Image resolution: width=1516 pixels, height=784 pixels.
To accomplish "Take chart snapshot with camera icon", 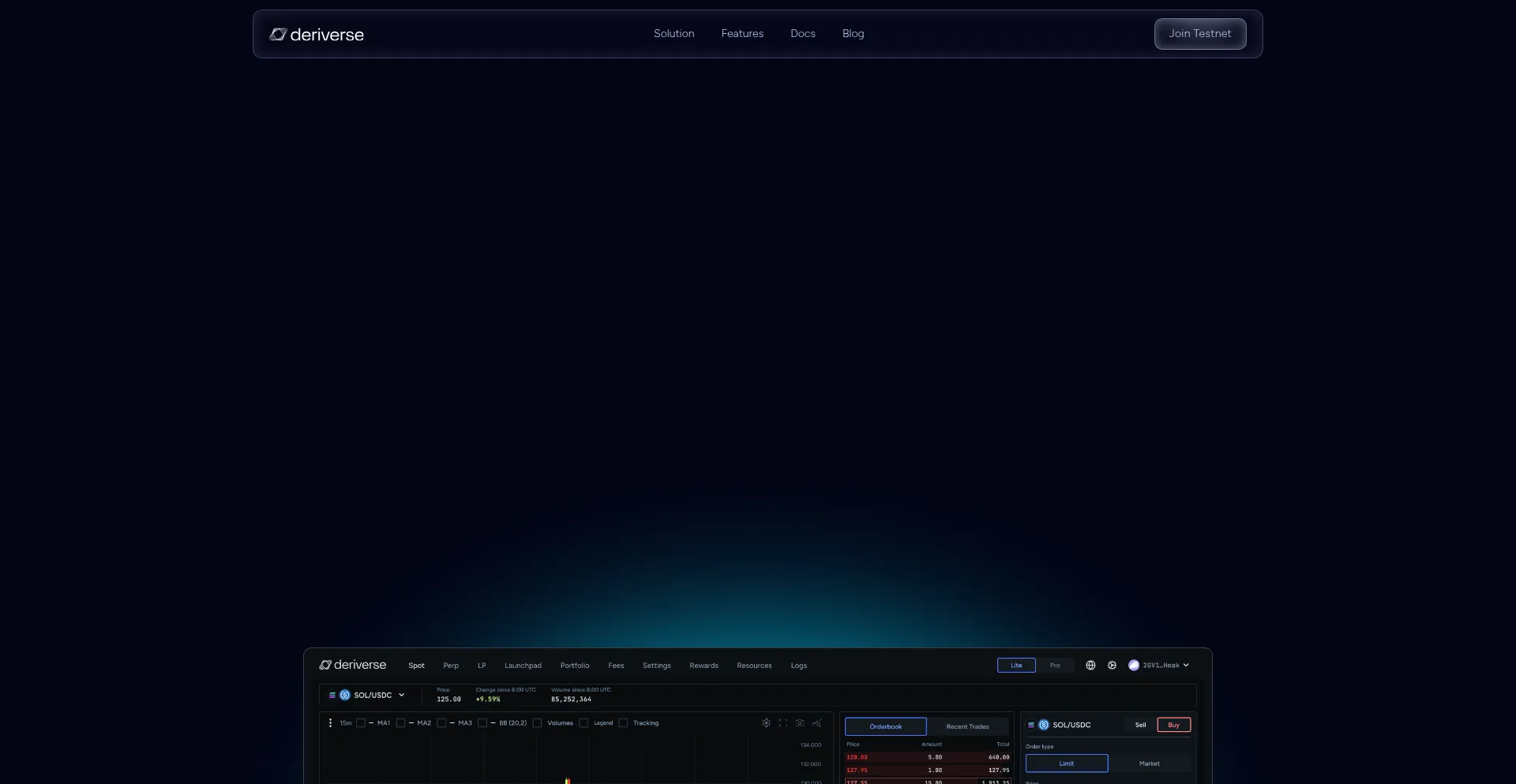I will (x=800, y=723).
